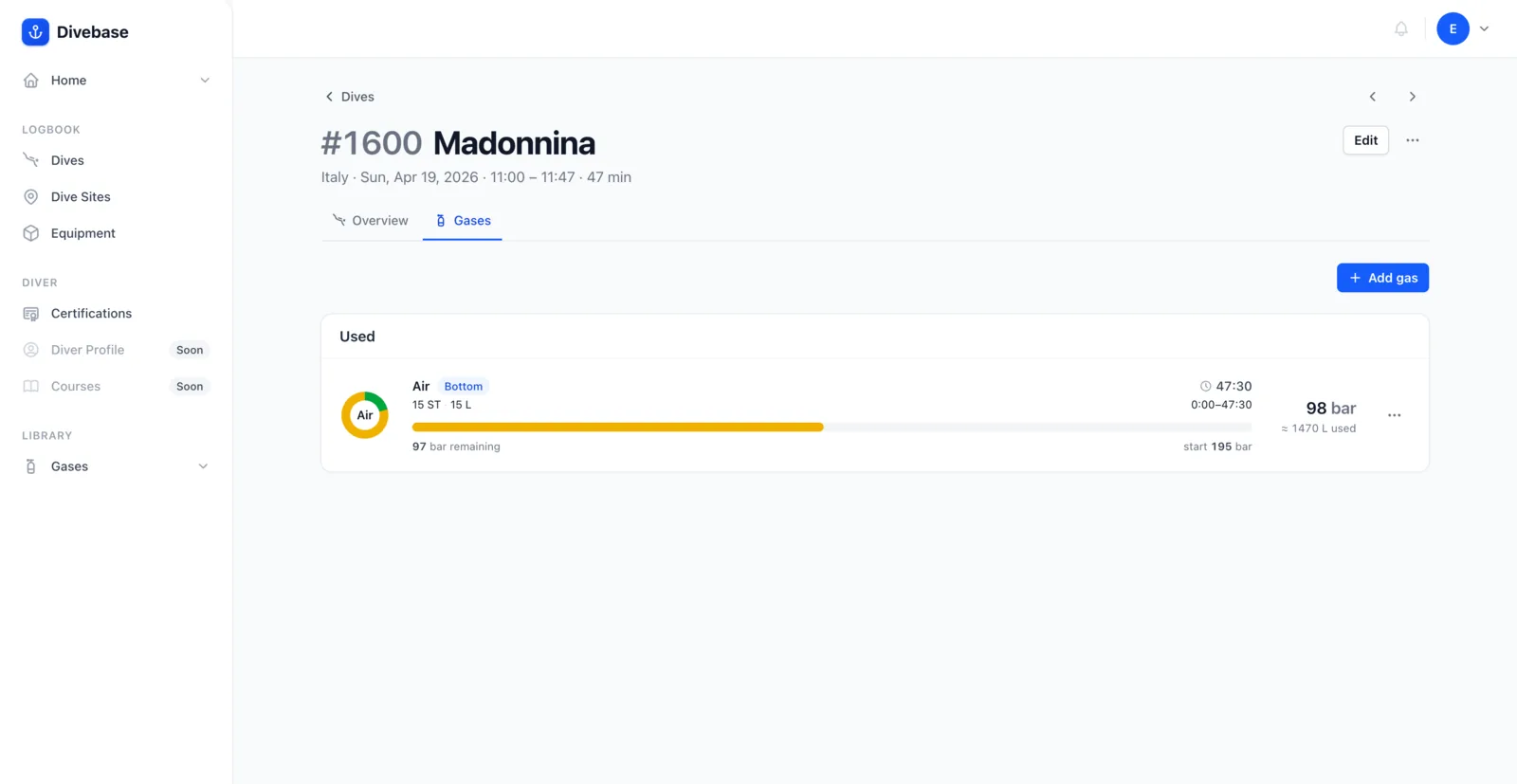
Task: Open user account dropdown arrow
Action: click(x=1485, y=28)
